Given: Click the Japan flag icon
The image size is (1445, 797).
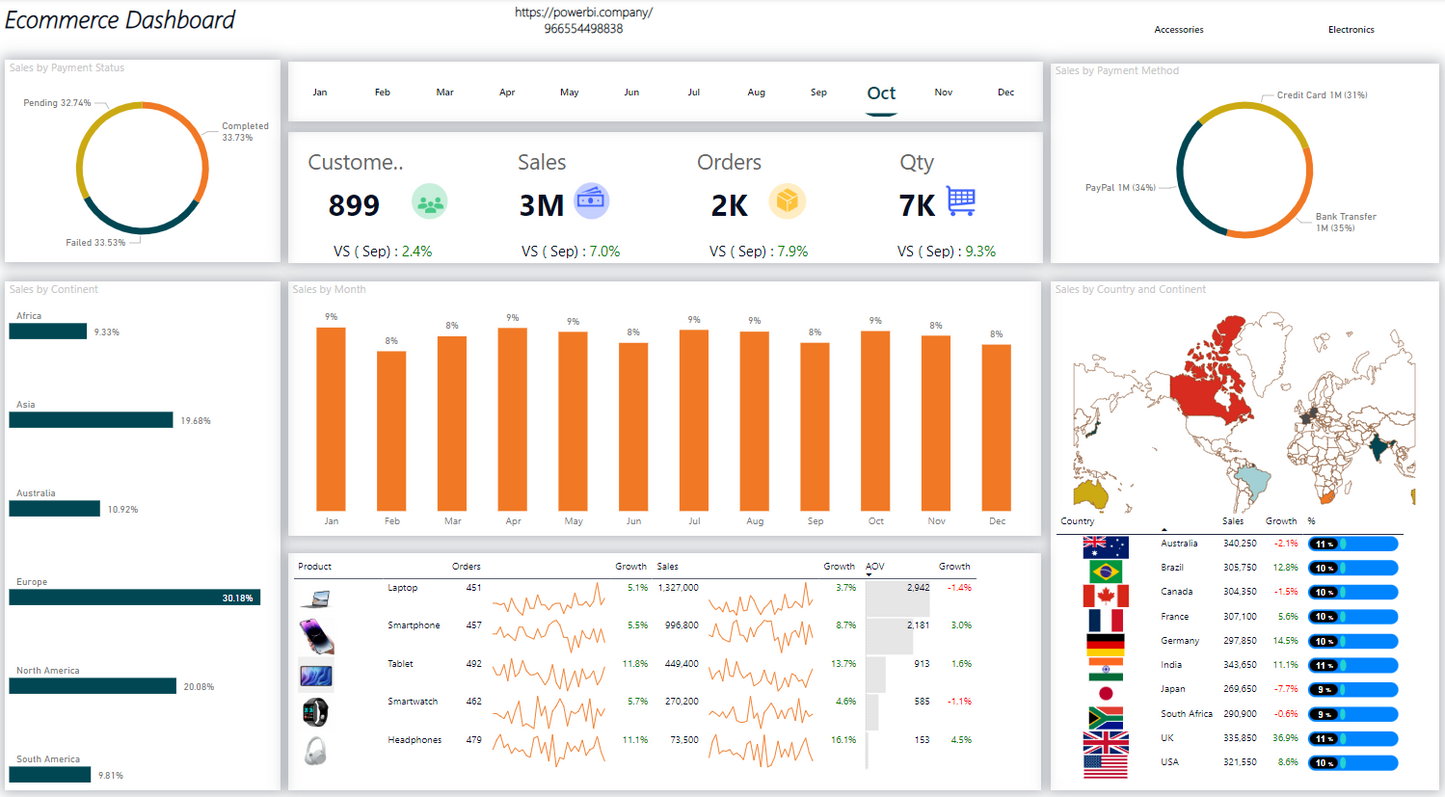Looking at the screenshot, I should 1105,692.
